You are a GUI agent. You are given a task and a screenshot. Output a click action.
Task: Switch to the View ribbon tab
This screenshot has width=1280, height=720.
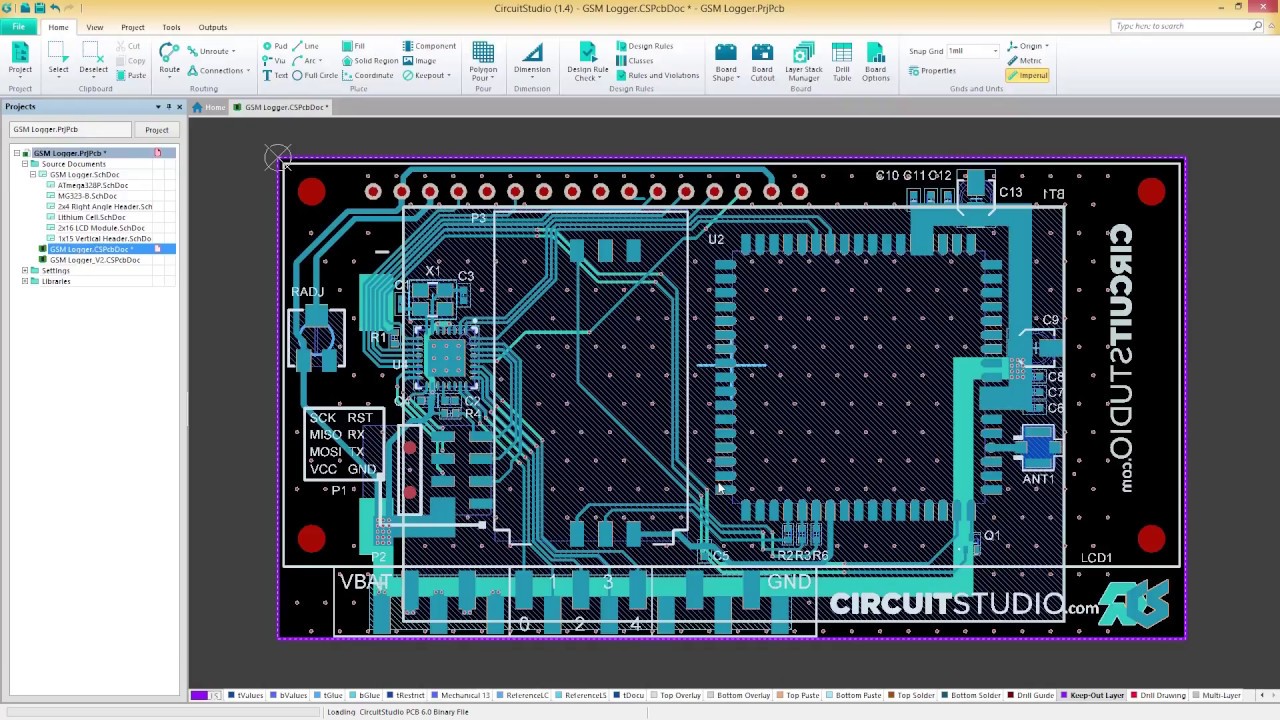[x=94, y=27]
